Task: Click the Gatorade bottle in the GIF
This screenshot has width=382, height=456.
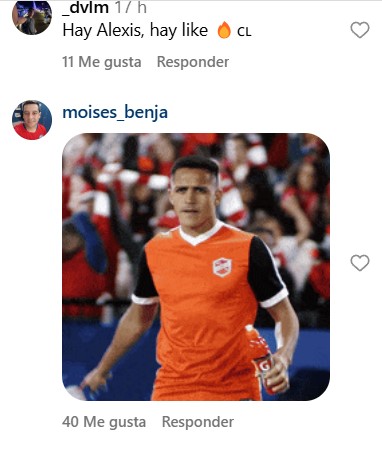Action: coord(262,358)
